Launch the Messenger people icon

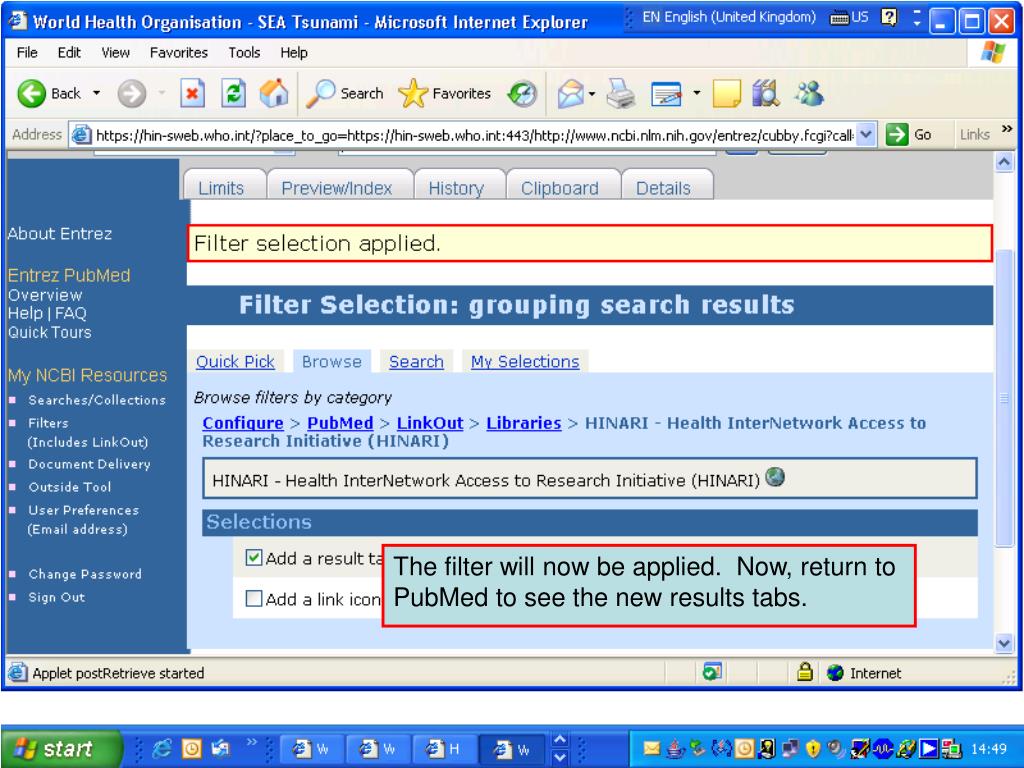[x=808, y=93]
